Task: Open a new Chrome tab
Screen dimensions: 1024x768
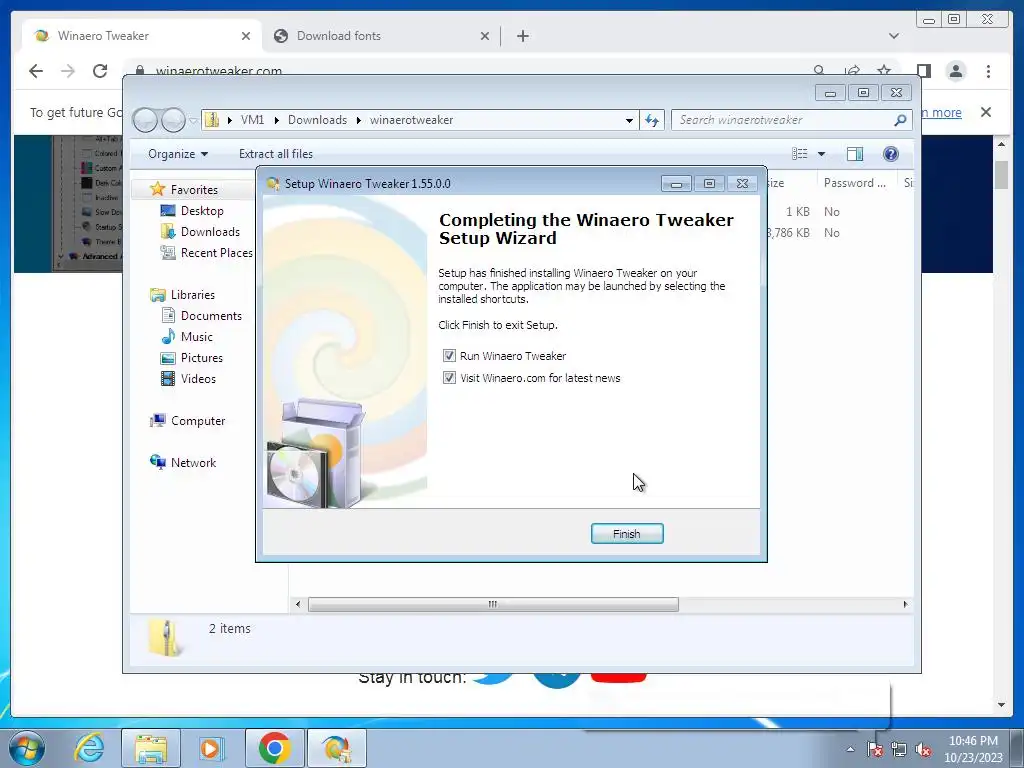Action: coord(522,36)
